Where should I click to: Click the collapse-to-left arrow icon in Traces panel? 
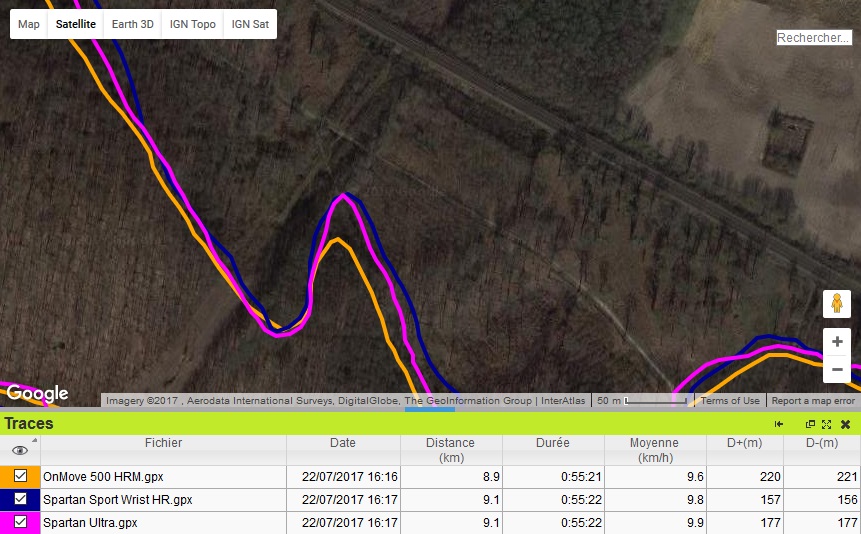point(779,424)
